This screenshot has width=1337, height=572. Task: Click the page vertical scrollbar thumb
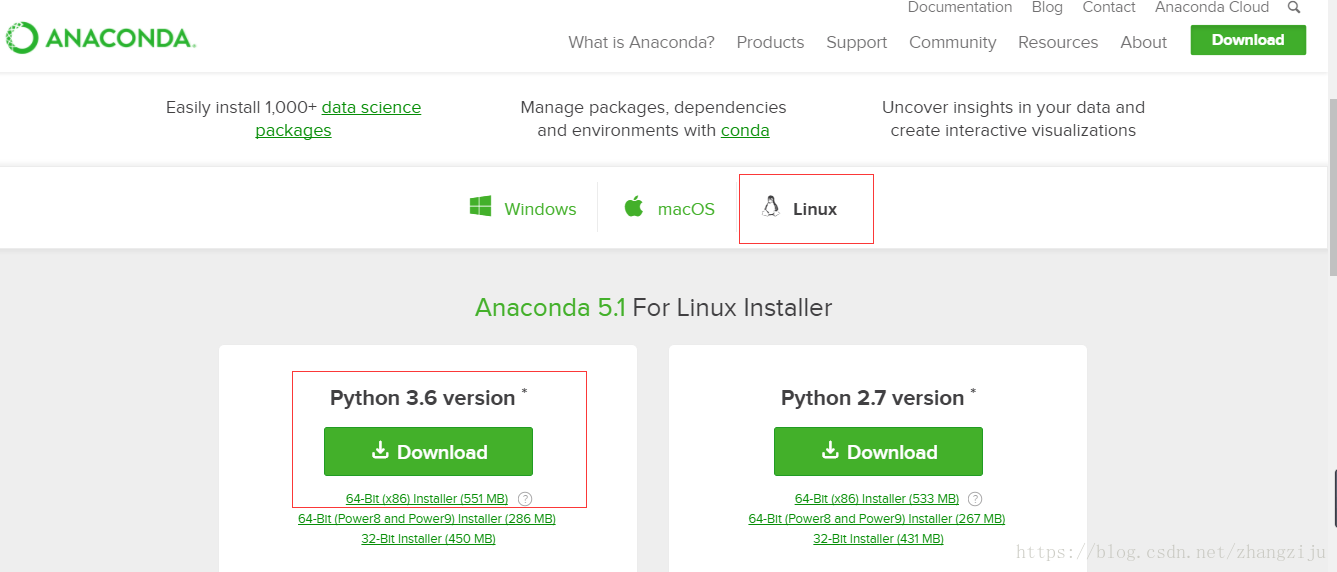[1333, 188]
